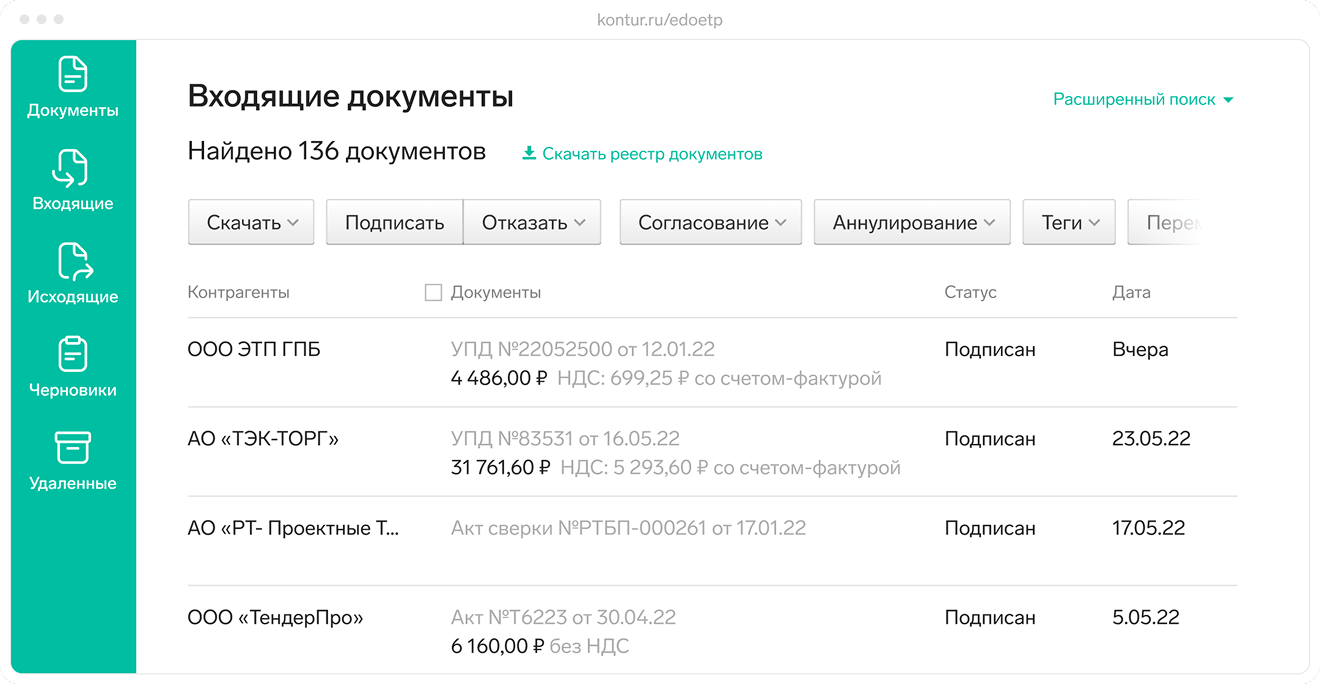The height and width of the screenshot is (684, 1320).
Task: Open Черновики drafts icon
Action: click(x=73, y=354)
